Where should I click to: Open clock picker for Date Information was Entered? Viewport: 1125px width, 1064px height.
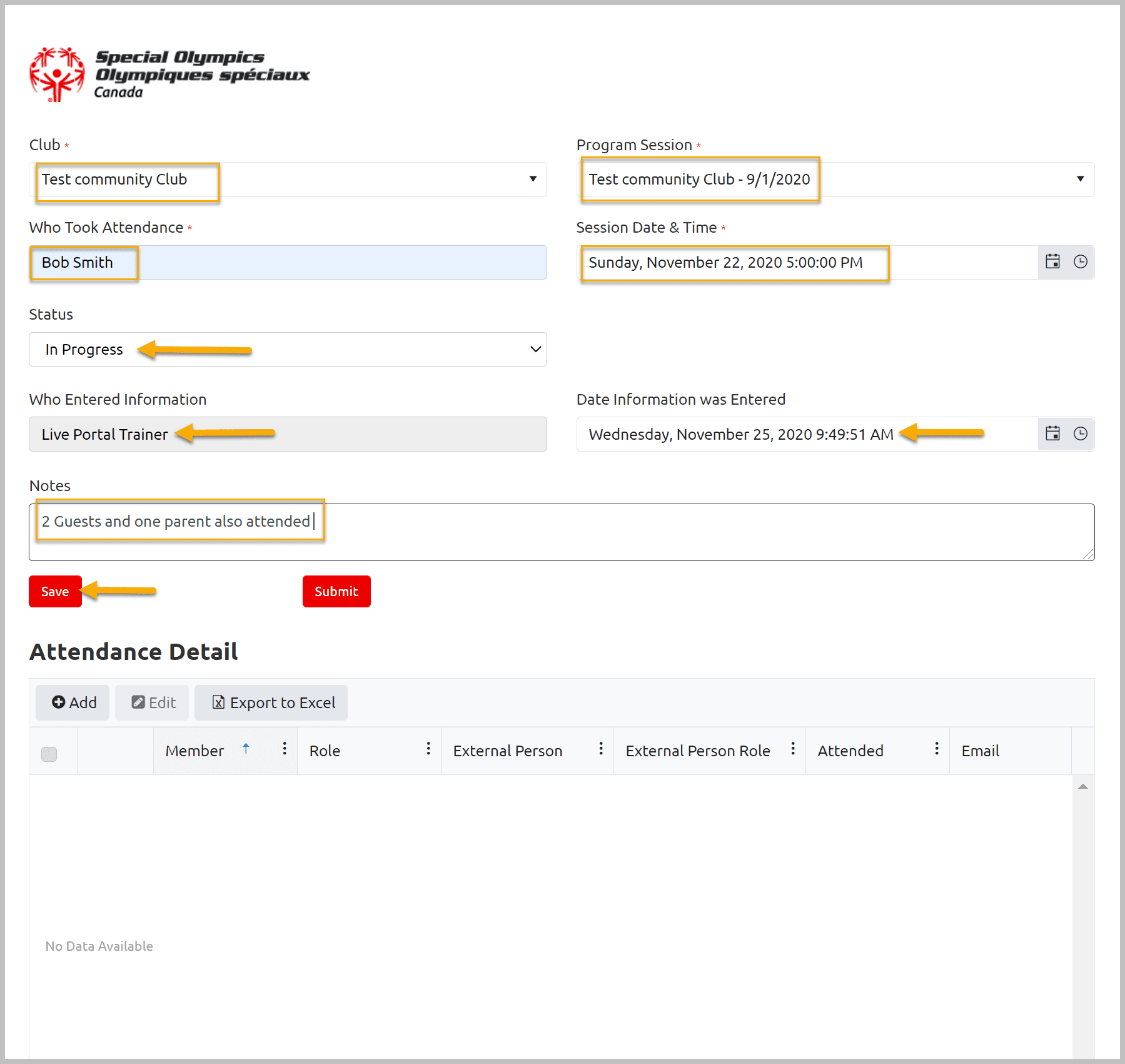coord(1080,434)
